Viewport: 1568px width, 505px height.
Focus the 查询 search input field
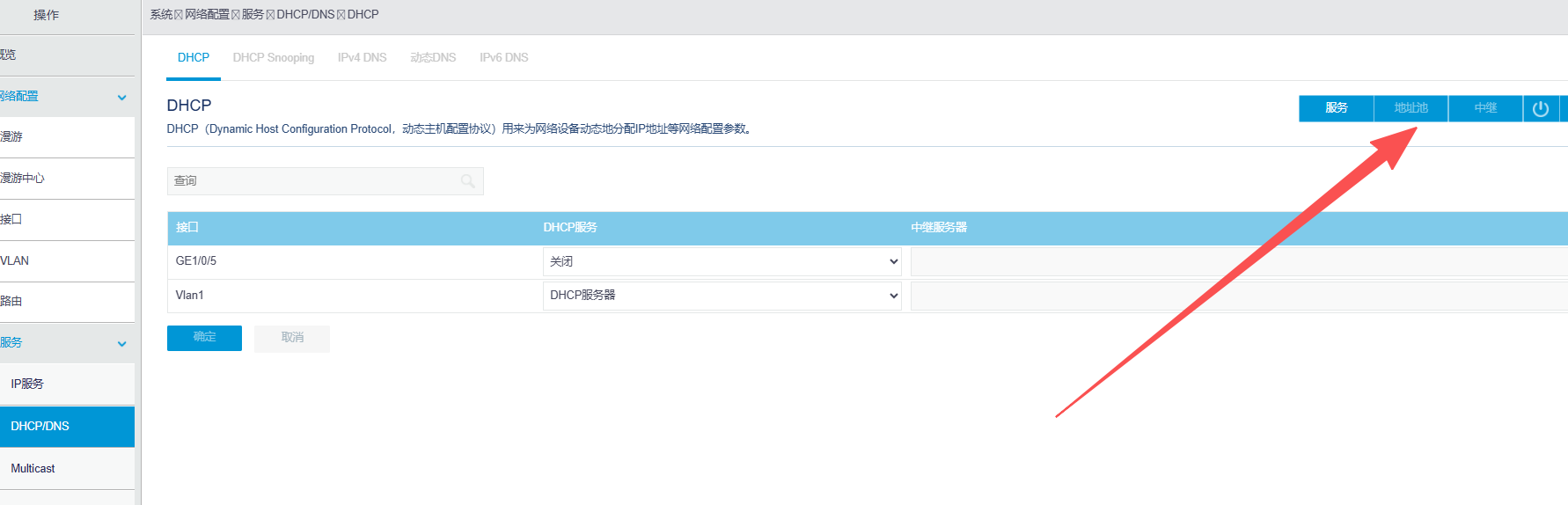312,181
